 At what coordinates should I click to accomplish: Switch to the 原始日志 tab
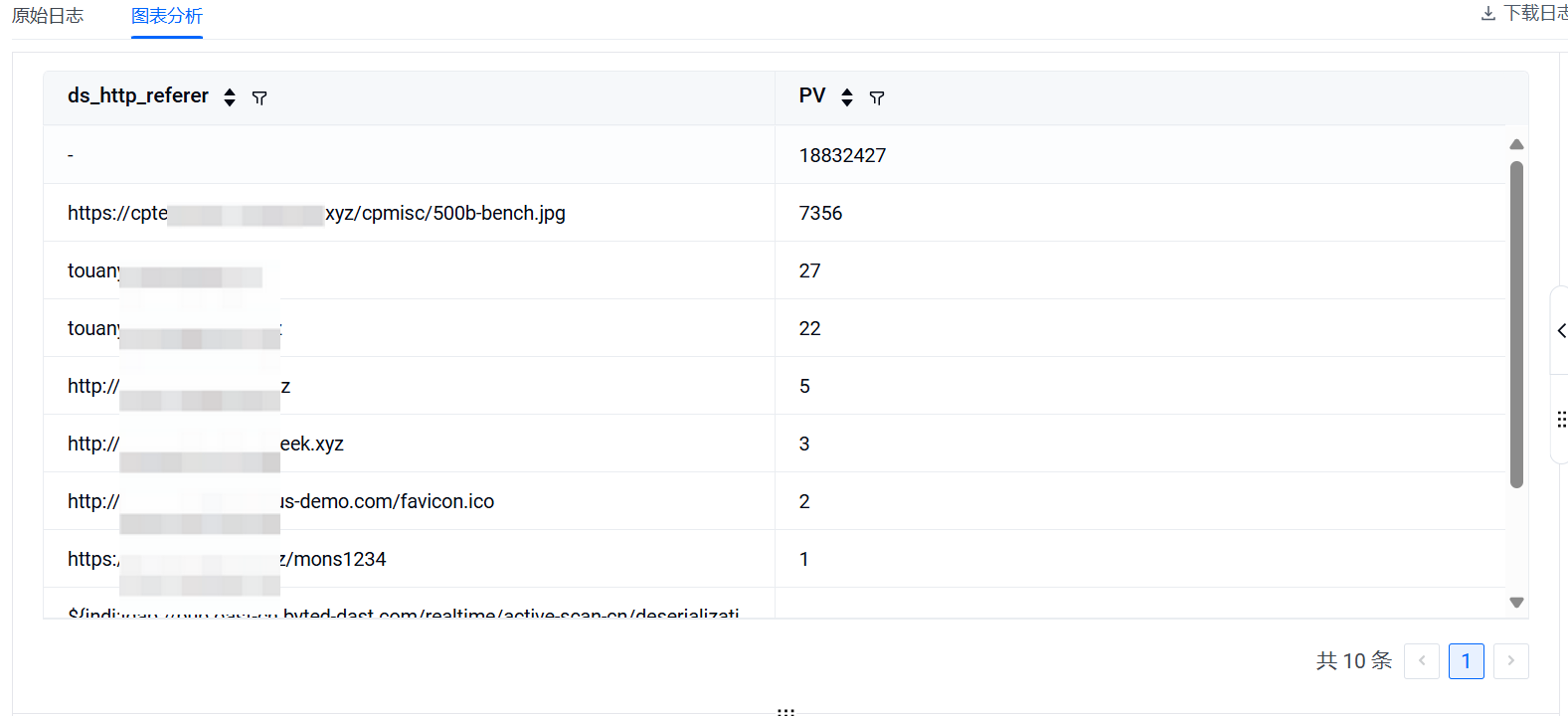tap(48, 16)
